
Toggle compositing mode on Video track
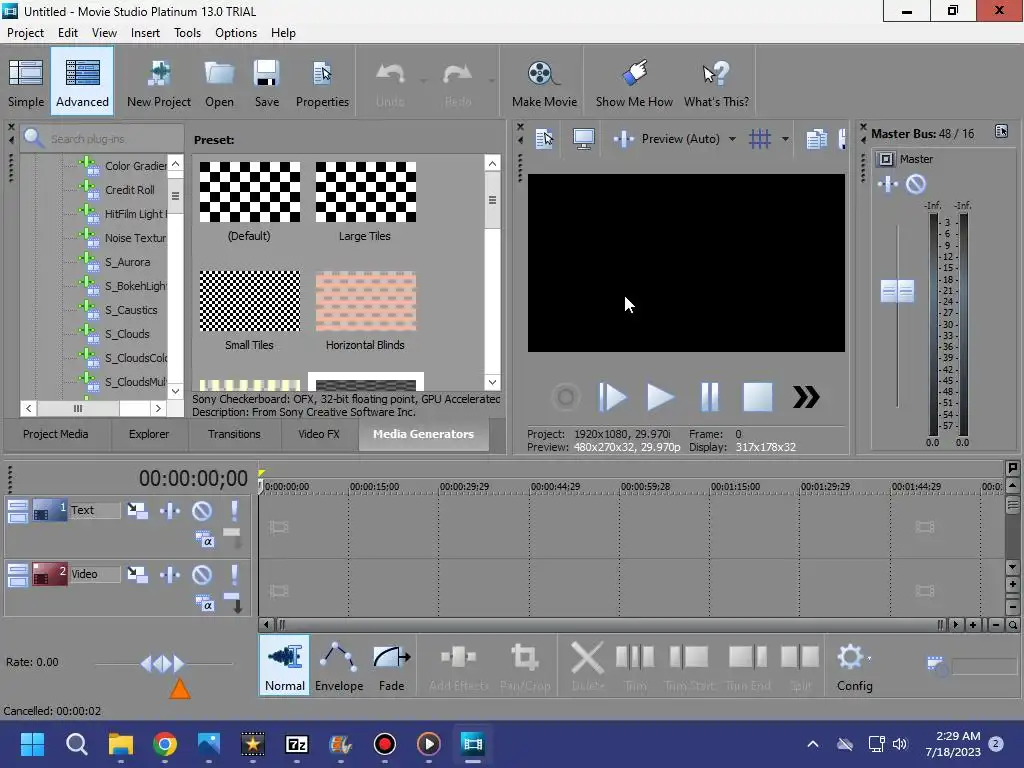tap(204, 604)
